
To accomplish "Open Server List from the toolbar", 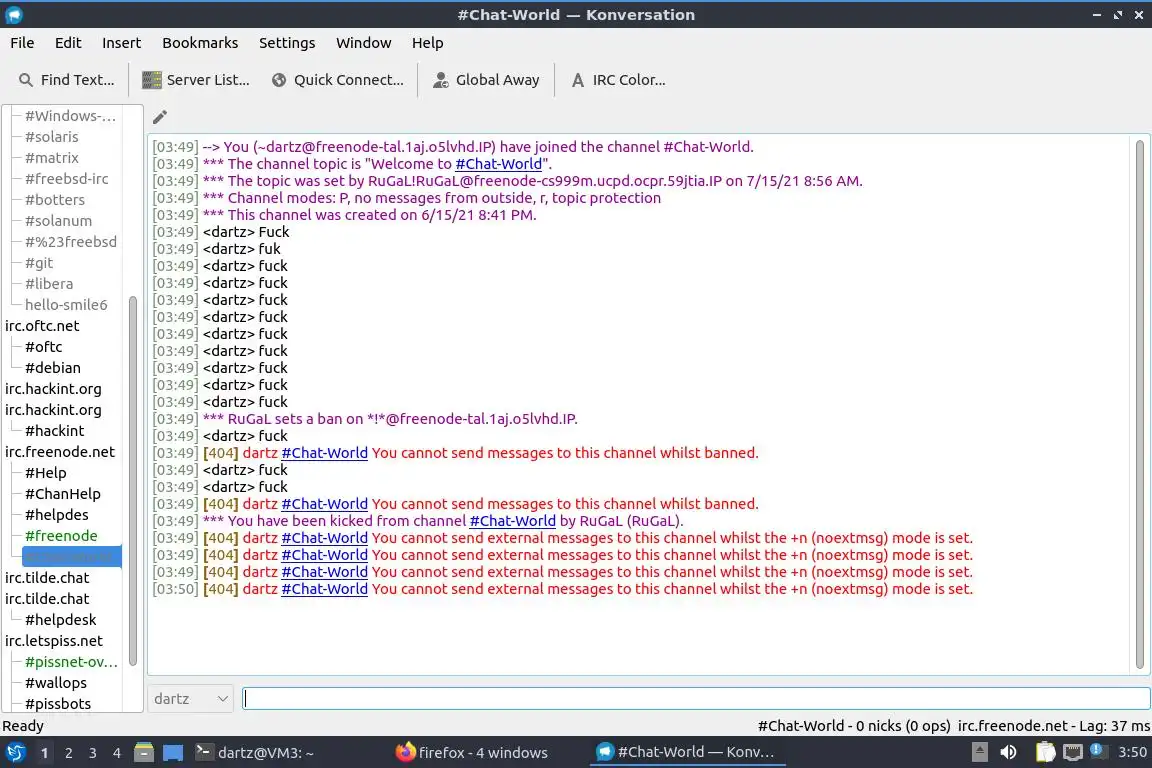I will (195, 80).
